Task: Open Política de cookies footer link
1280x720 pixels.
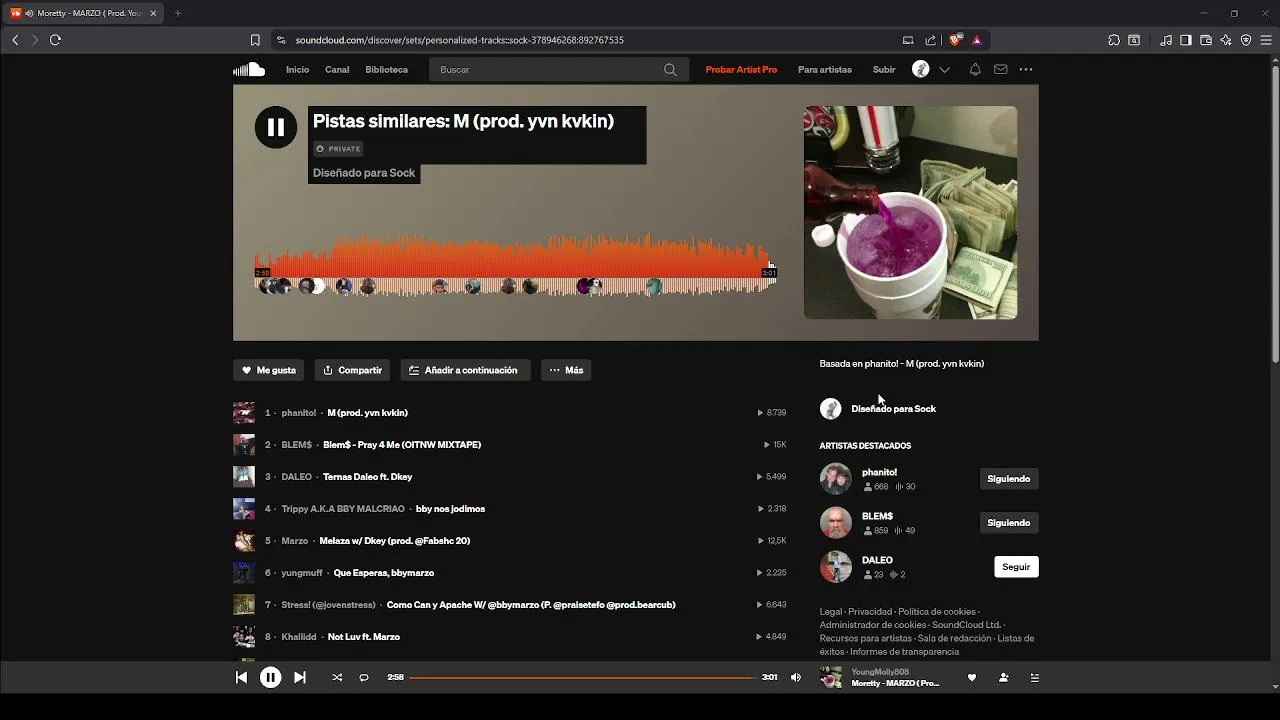Action: [937, 612]
